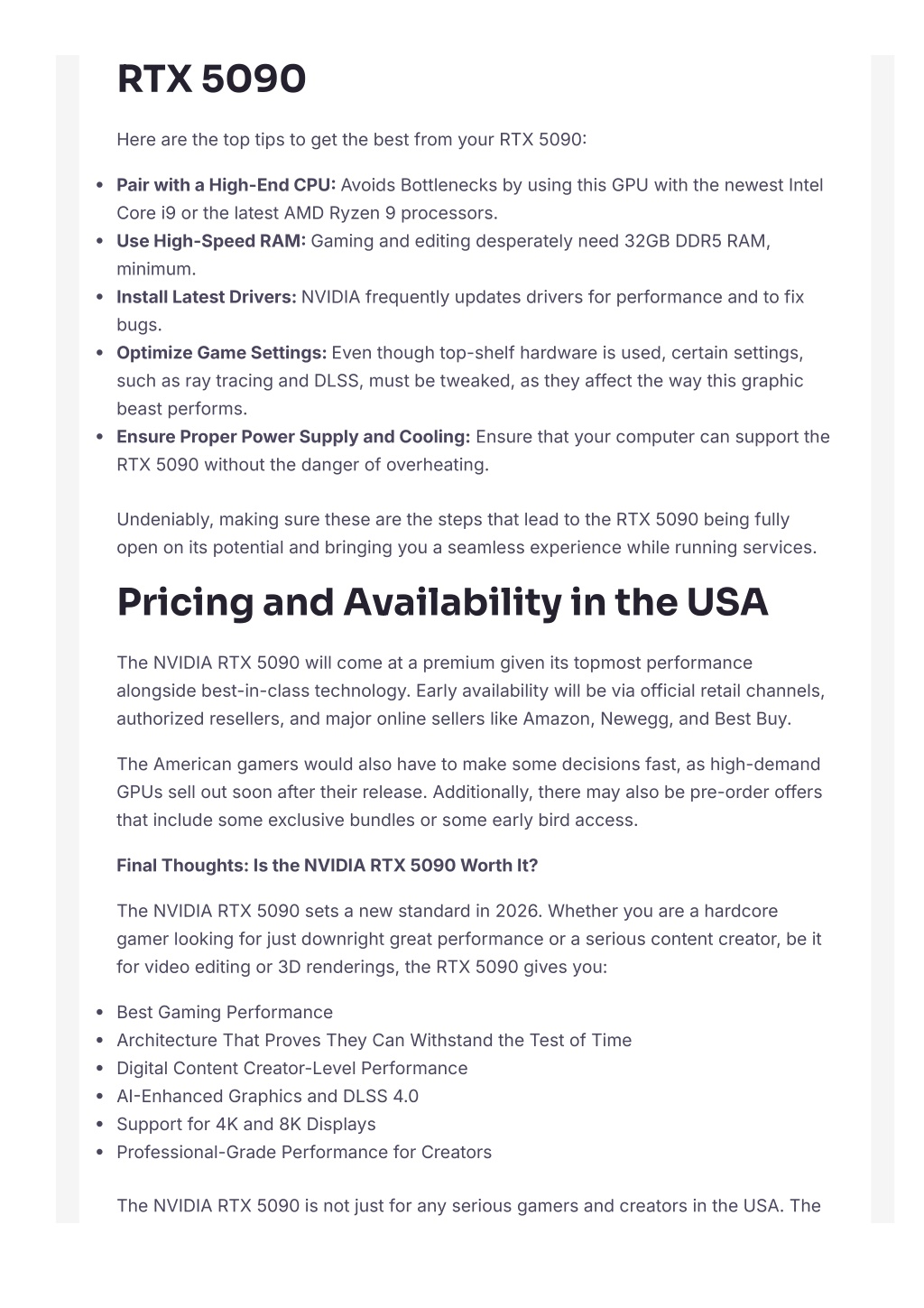Click the last line starting "The NVIDIA RTX 5090 is not"

468,1206
